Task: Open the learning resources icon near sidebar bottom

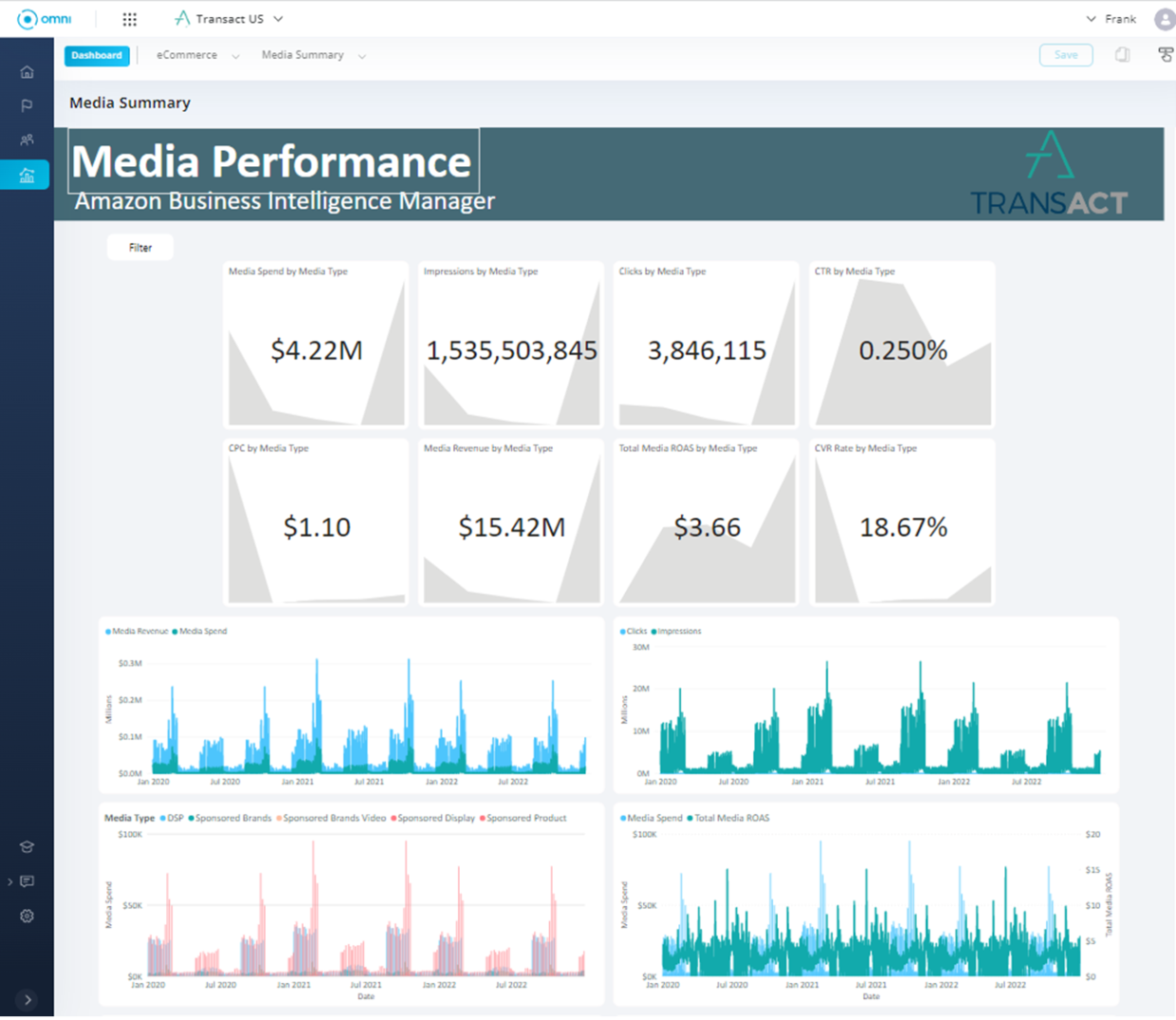Action: (x=27, y=846)
